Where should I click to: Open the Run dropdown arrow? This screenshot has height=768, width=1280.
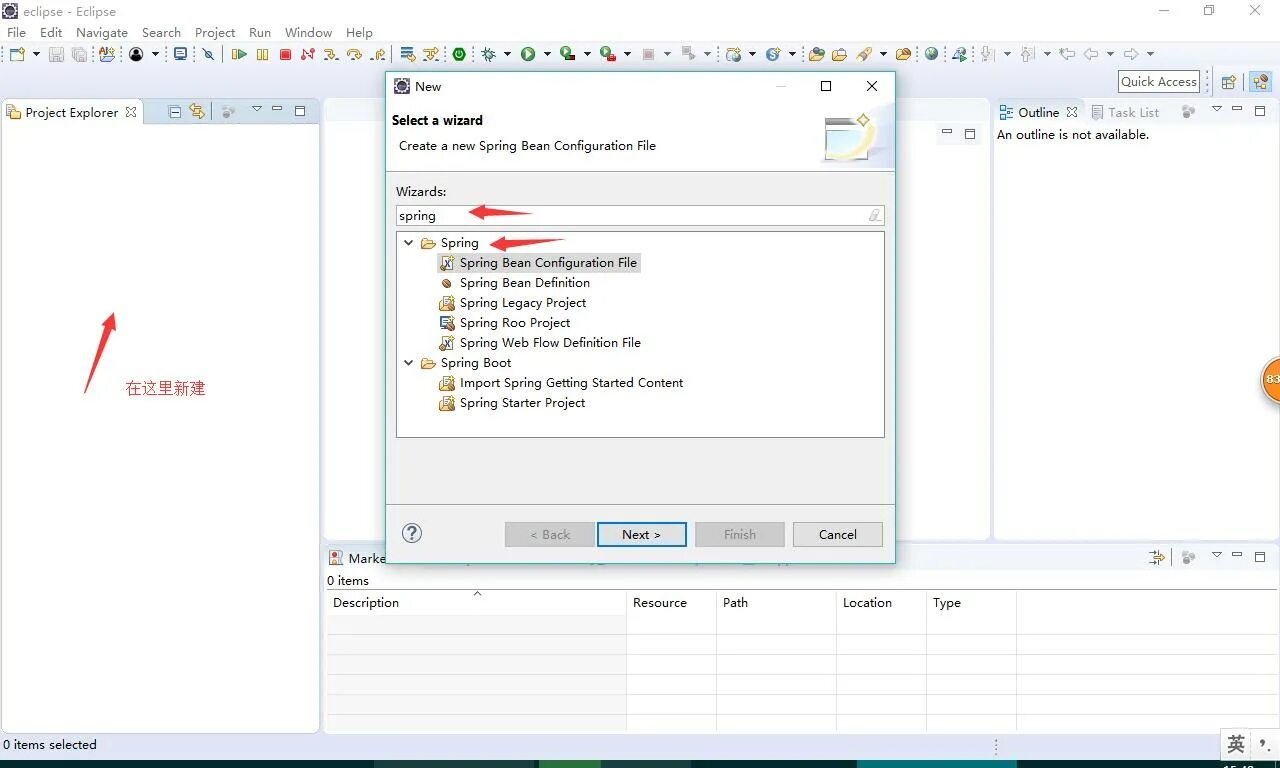547,54
